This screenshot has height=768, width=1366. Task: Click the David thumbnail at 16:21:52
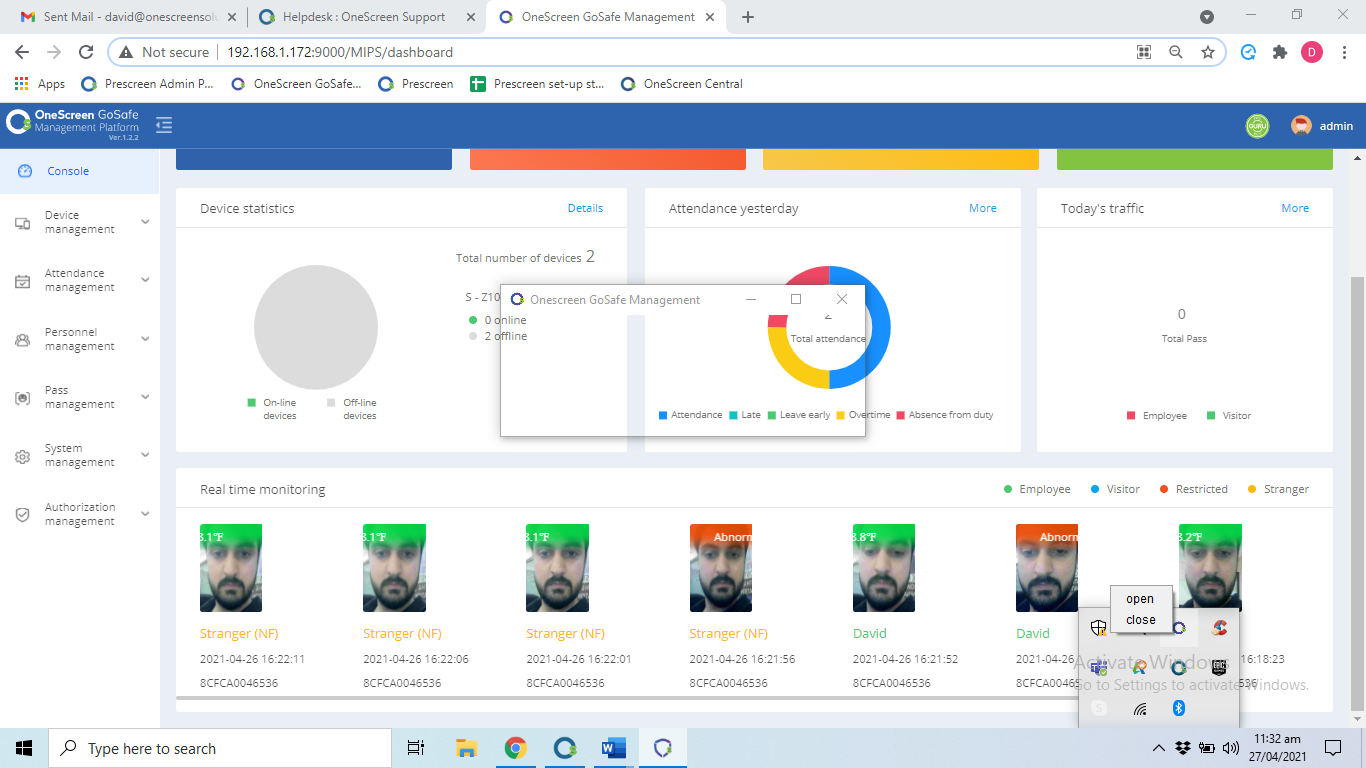[x=884, y=568]
